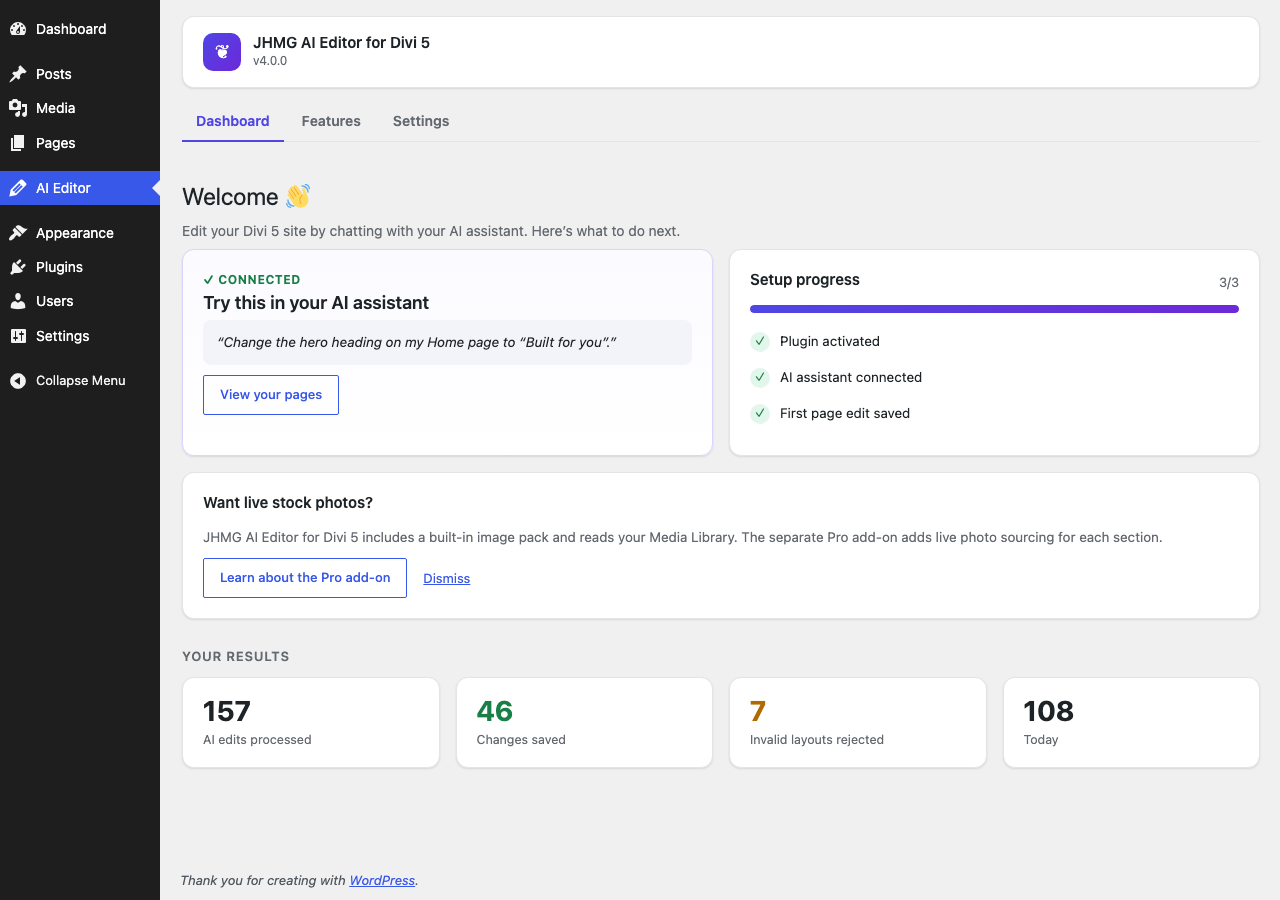Click the Settings sliders icon in sidebar
This screenshot has height=900, width=1280.
[x=18, y=336]
